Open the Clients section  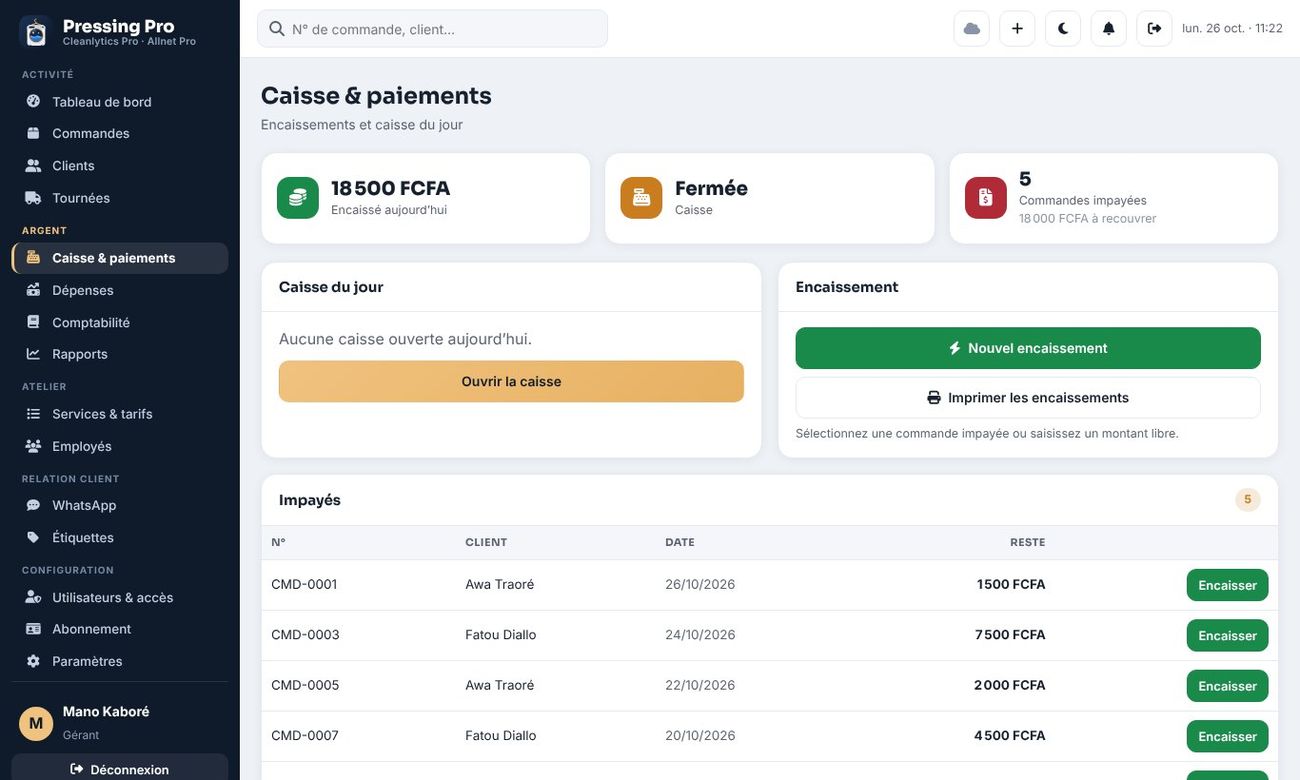(x=120, y=165)
